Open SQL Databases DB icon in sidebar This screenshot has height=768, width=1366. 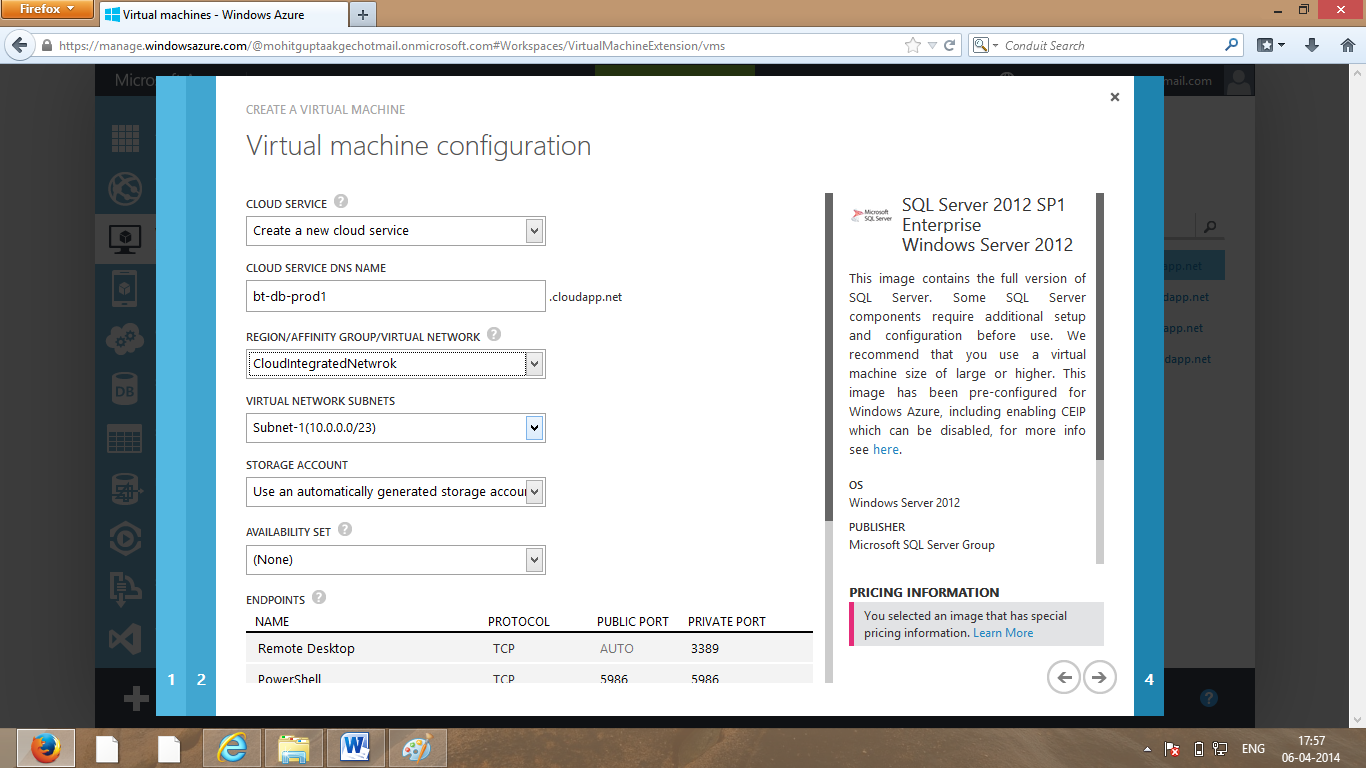pyautogui.click(x=125, y=390)
